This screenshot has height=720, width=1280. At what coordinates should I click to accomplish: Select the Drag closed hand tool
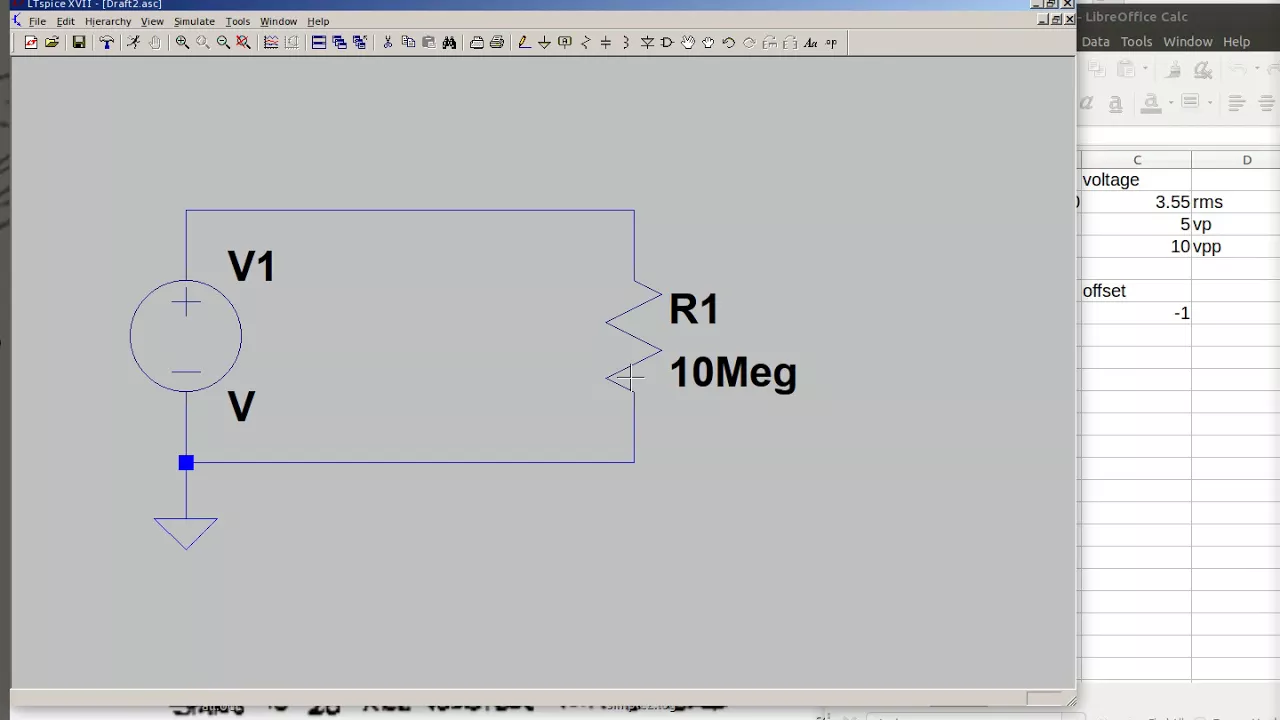(708, 42)
